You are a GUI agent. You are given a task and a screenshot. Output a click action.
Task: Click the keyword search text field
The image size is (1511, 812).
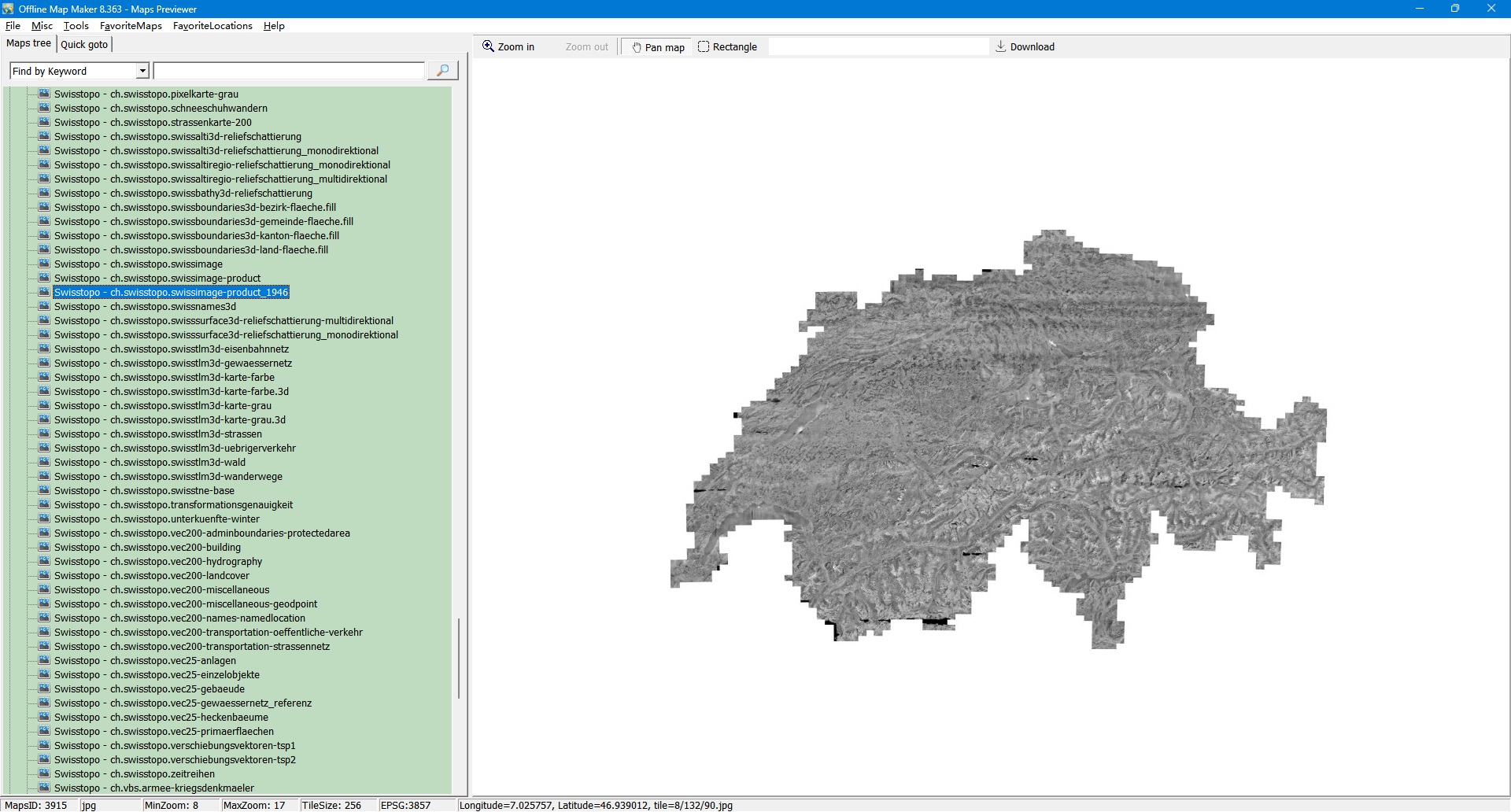tap(289, 72)
